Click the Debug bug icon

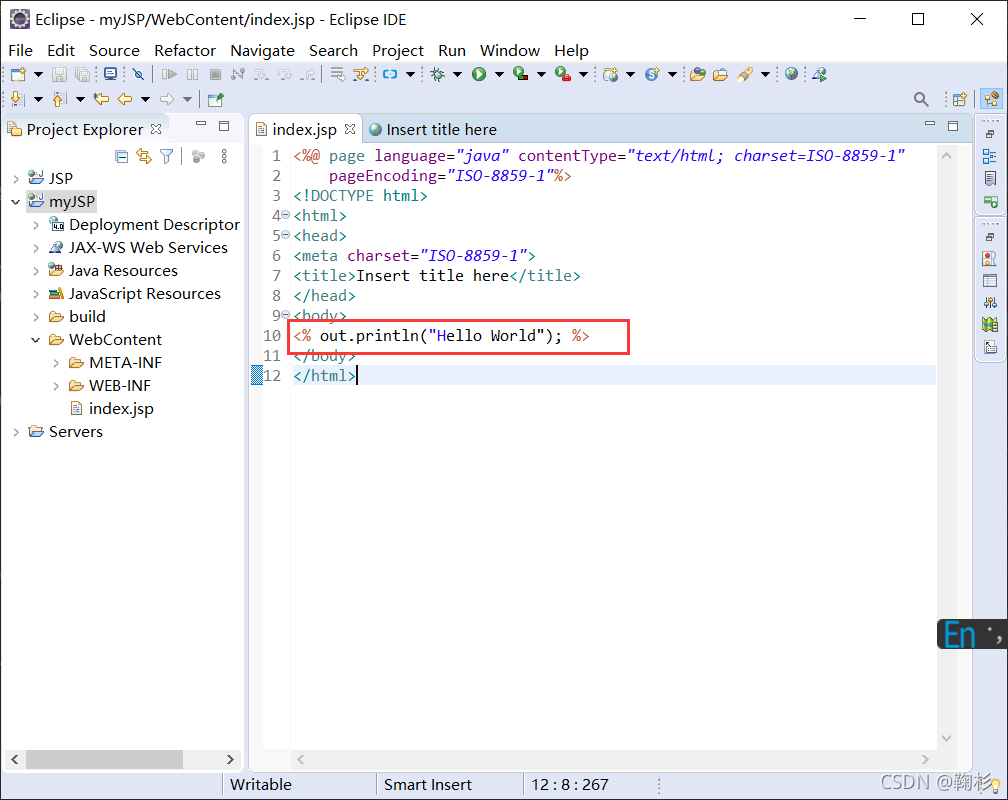coord(438,75)
